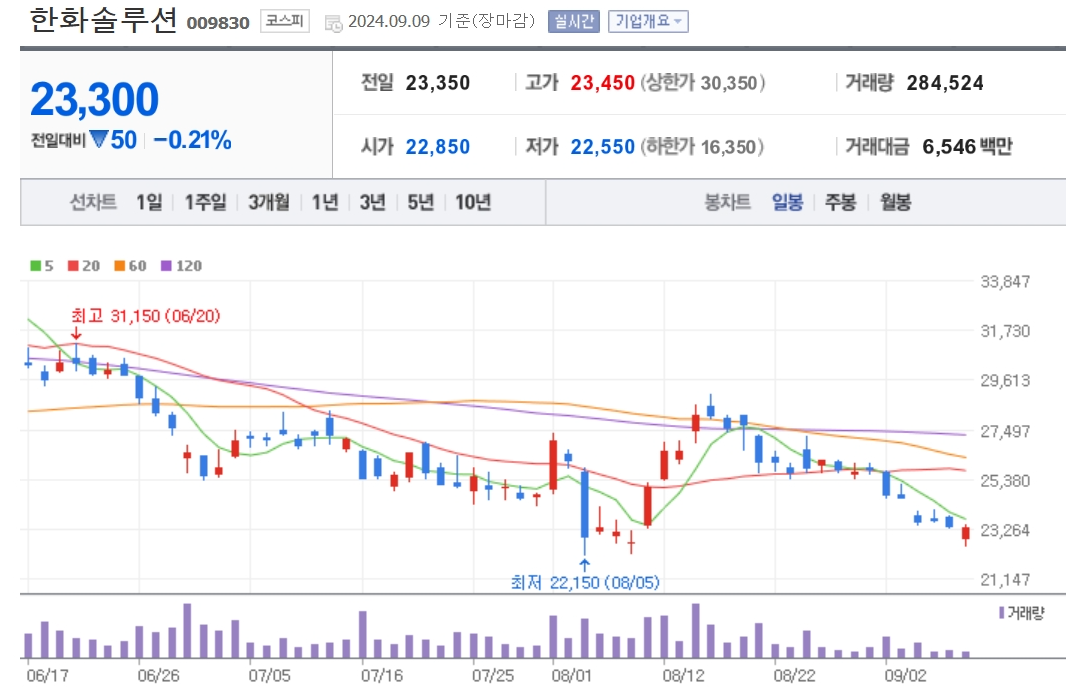Screen dimensions: 1066x699
Task: Click the tall blue candlestick above the 최저 marker
Action: pos(585,505)
